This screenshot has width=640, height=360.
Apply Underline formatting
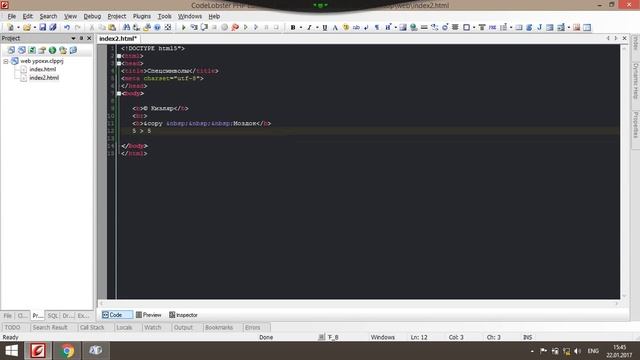tap(325, 27)
